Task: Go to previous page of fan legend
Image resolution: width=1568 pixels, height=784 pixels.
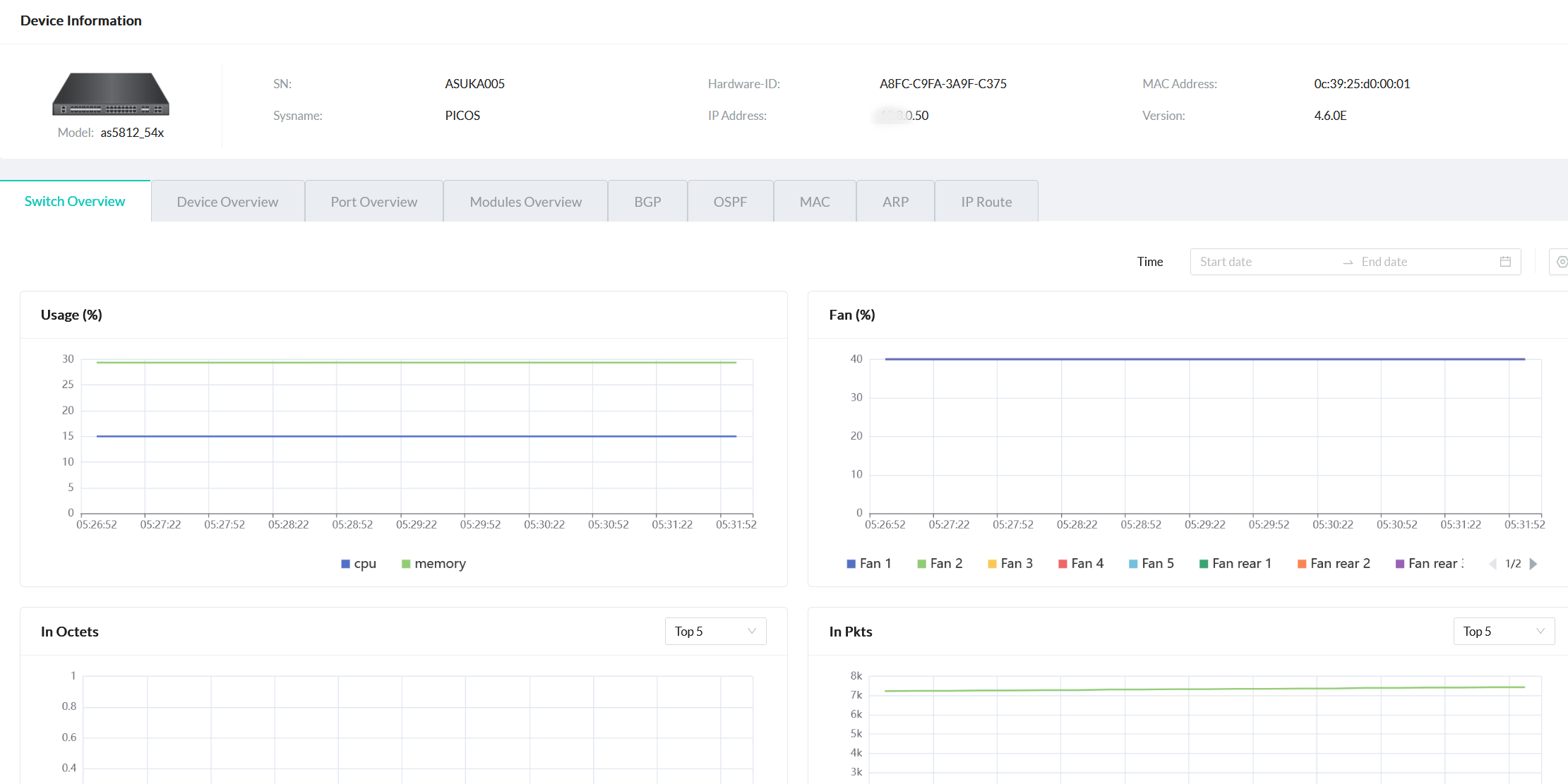Action: [x=1492, y=564]
